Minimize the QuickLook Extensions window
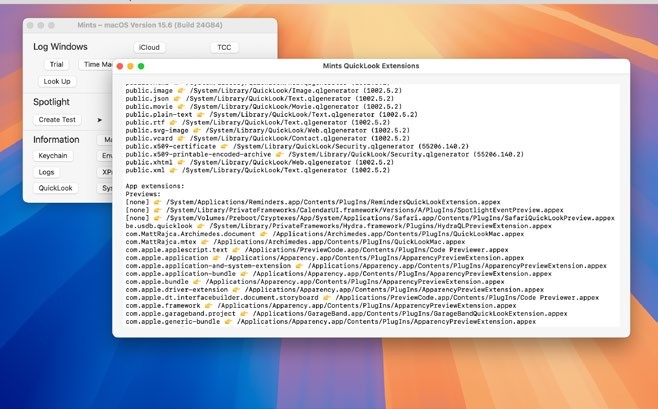658x409 pixels. tap(130, 66)
